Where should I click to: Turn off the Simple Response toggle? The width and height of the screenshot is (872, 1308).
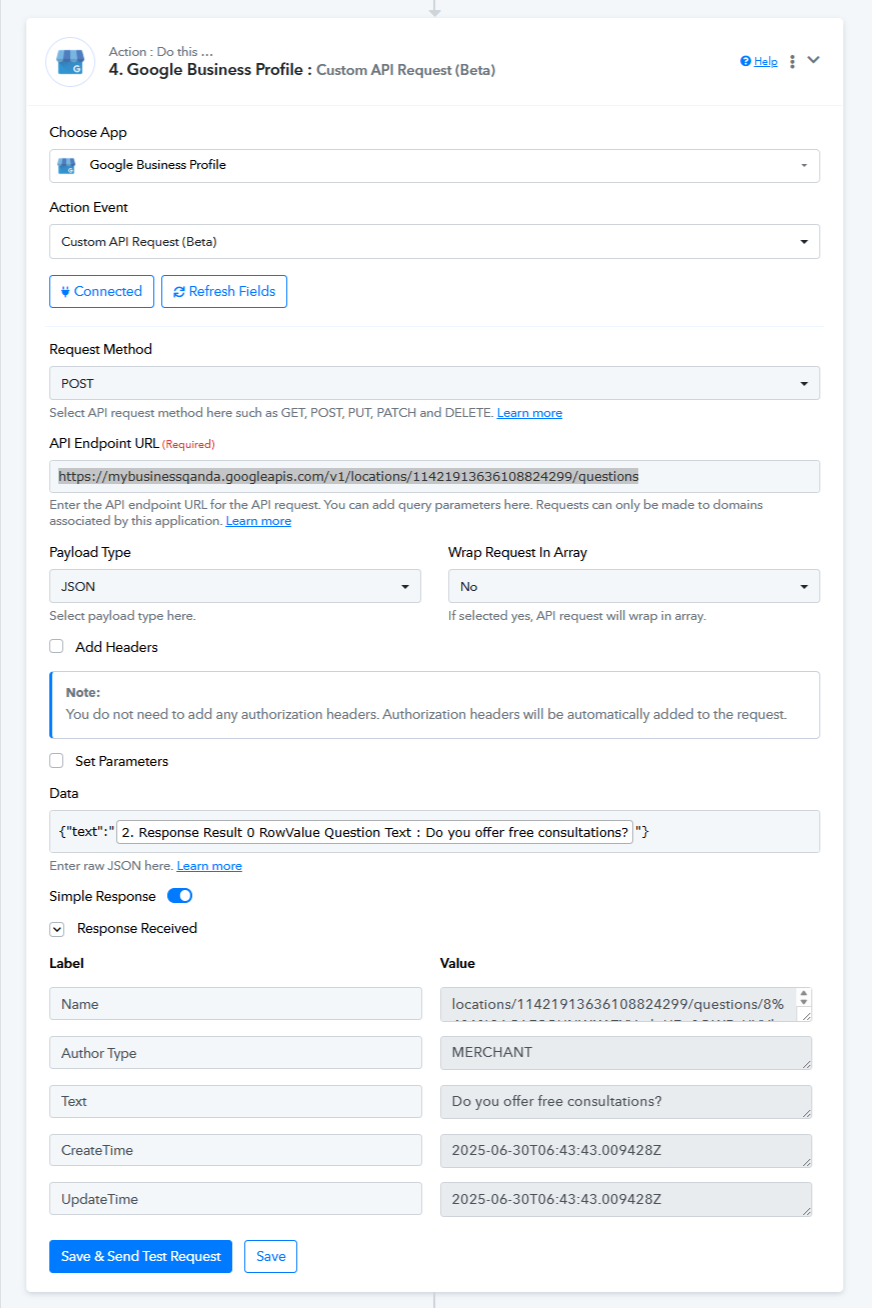(180, 896)
